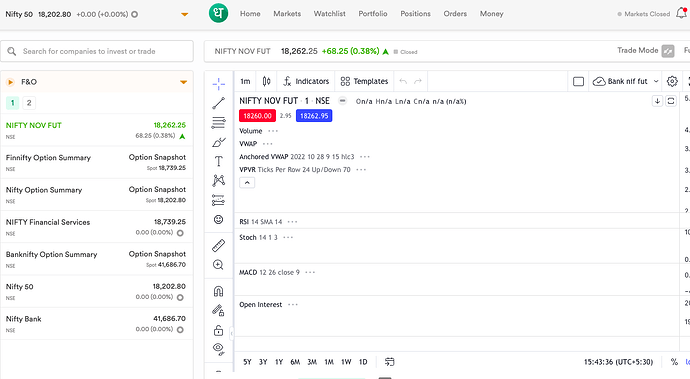Toggle lock all drawing tools

(x=218, y=330)
